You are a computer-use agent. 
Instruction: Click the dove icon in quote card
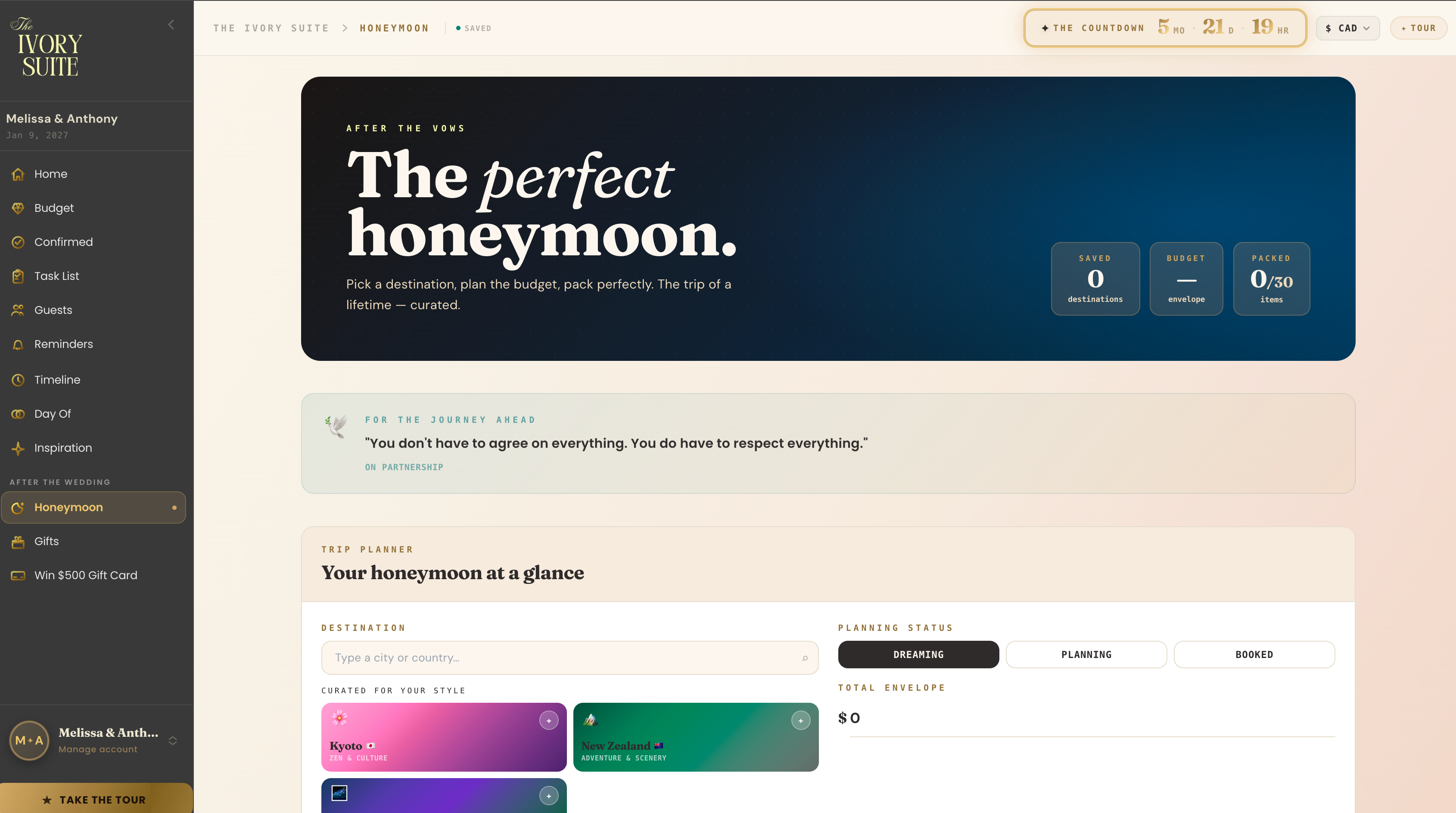pos(336,427)
